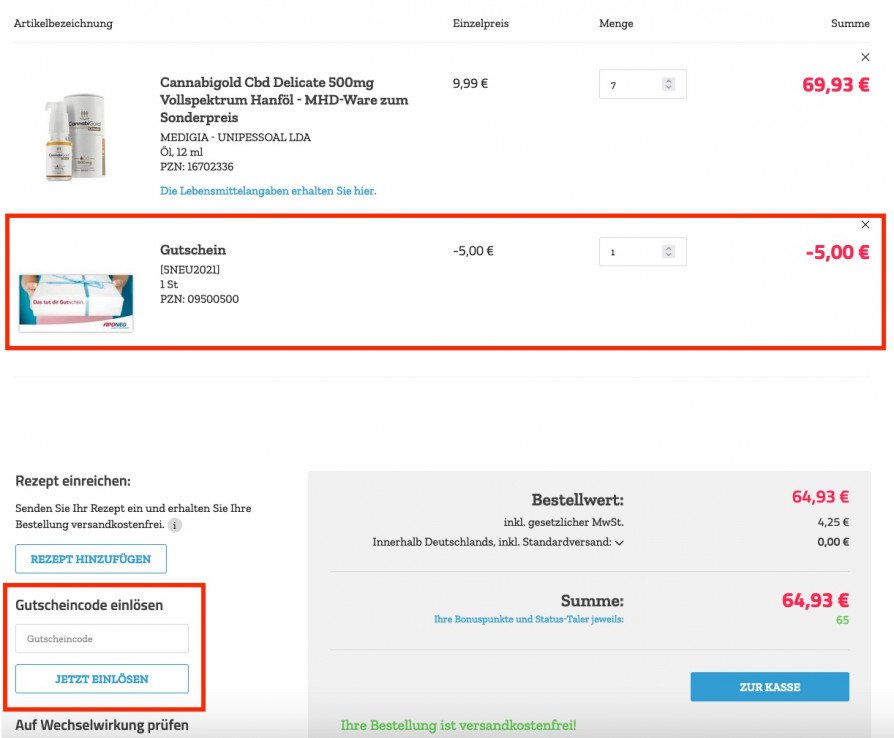Click the Cannabigold product bottle thumbnail
Image resolution: width=894 pixels, height=738 pixels.
point(76,137)
